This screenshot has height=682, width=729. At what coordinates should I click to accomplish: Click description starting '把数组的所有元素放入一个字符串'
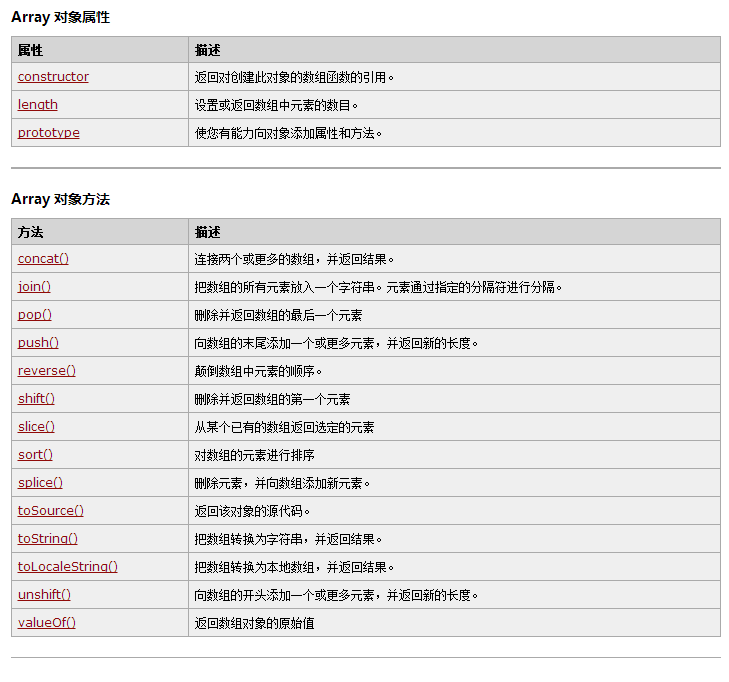point(378,287)
